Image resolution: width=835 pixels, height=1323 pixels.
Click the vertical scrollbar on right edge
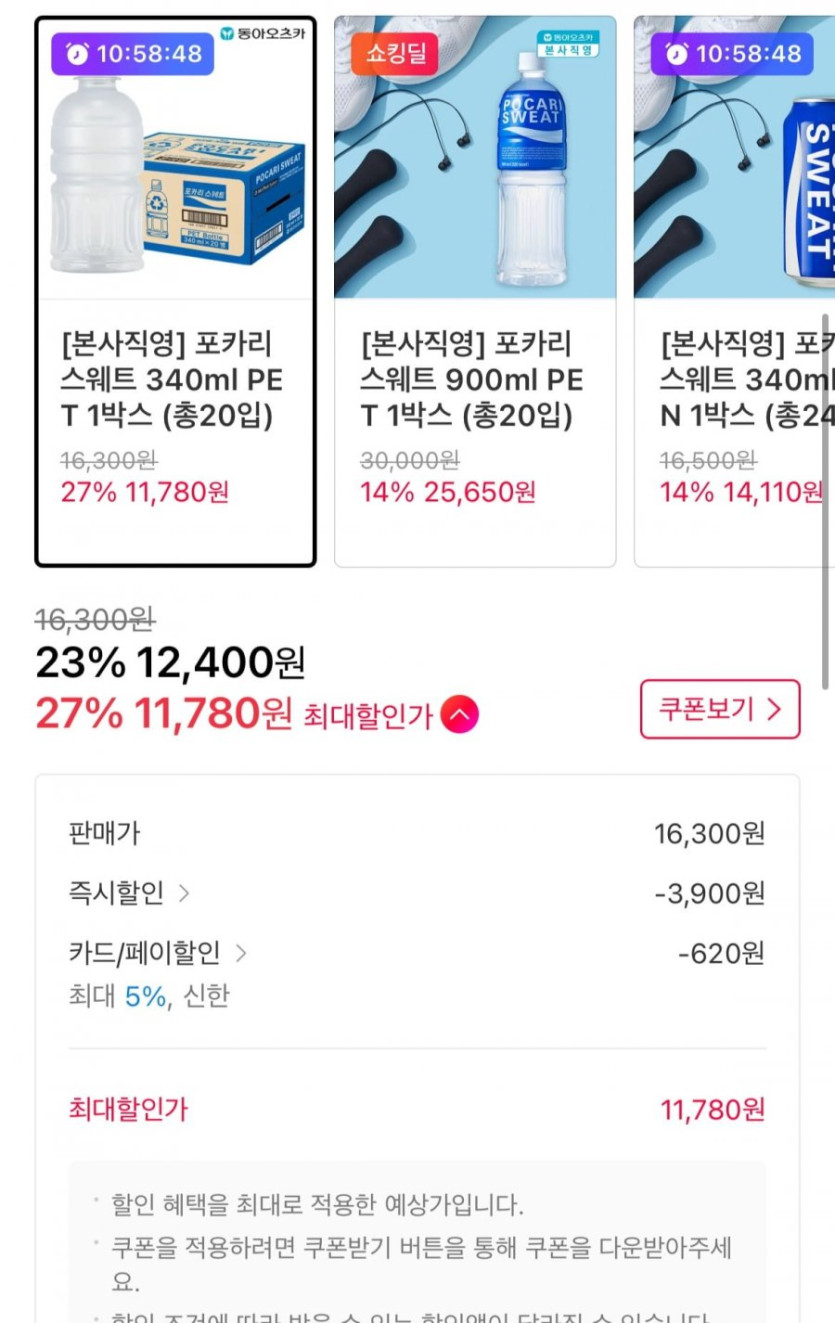(825, 500)
